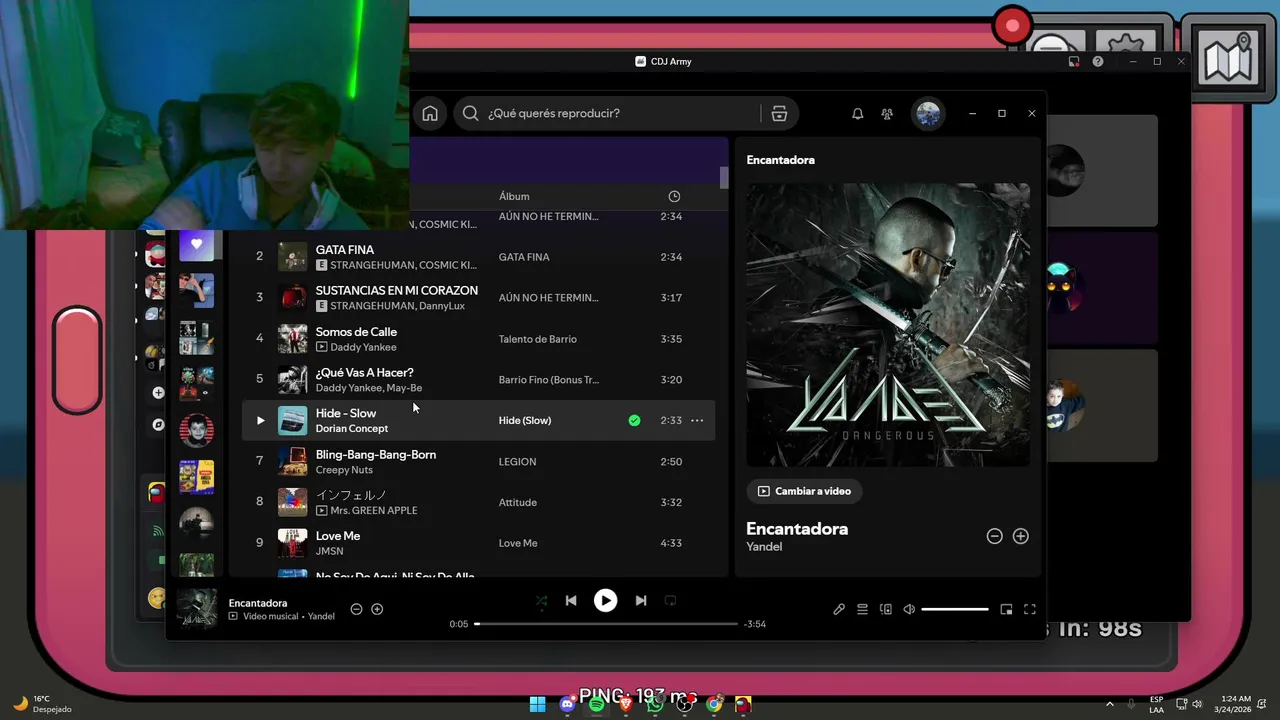The height and width of the screenshot is (720, 1280).
Task: Open the Dorian Concept artist link
Action: [352, 428]
